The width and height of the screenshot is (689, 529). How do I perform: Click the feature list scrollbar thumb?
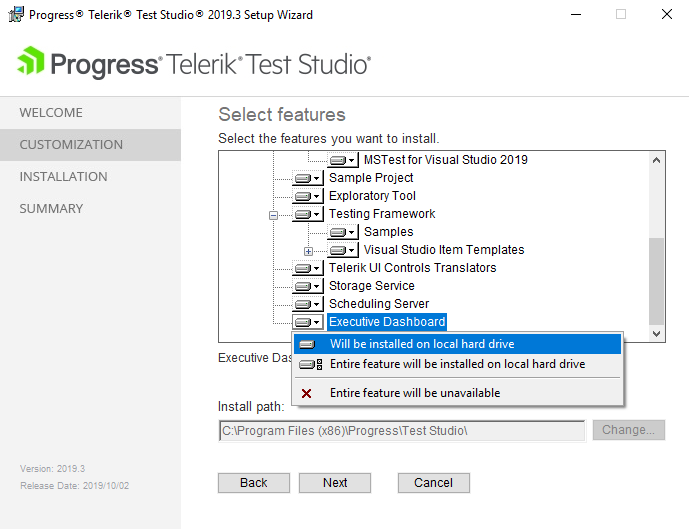point(656,281)
